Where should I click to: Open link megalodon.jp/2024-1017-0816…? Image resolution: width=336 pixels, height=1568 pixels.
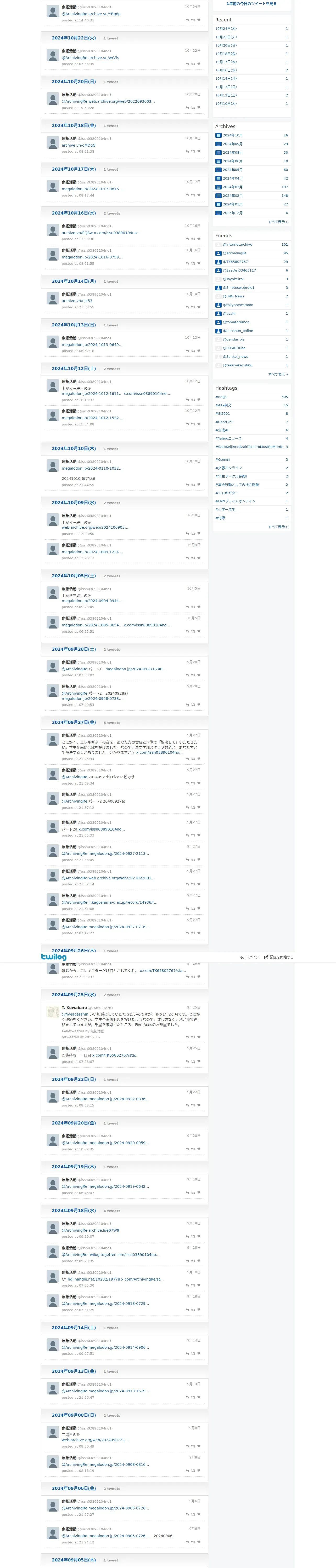coord(92,189)
